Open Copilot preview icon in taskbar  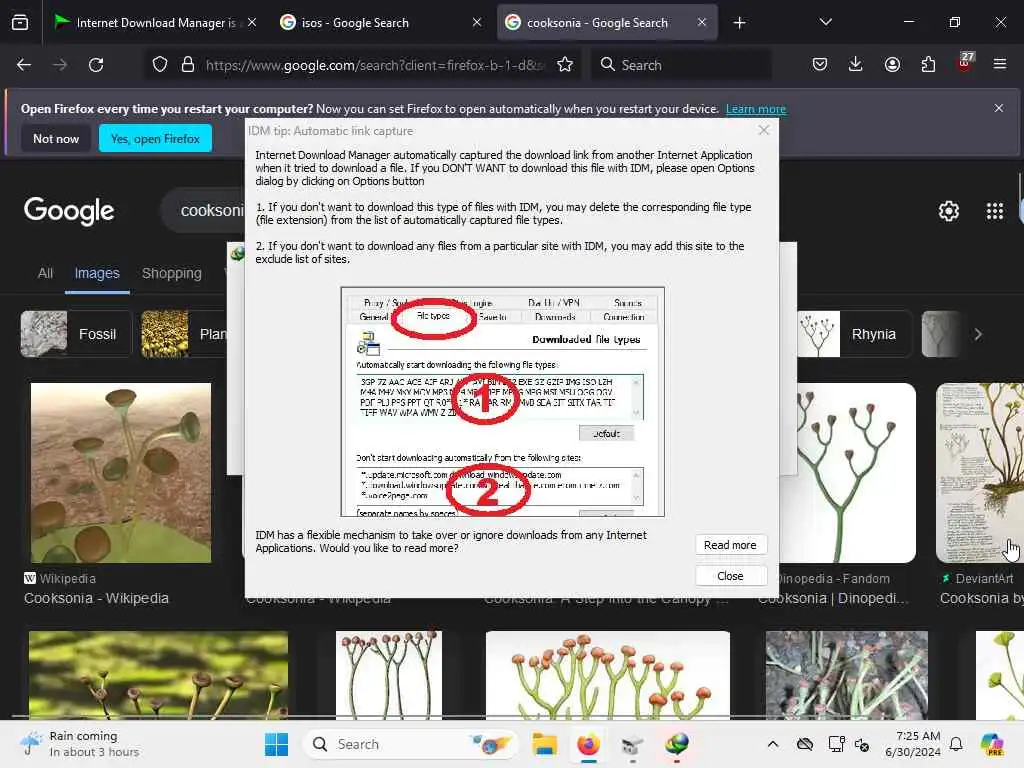[992, 744]
